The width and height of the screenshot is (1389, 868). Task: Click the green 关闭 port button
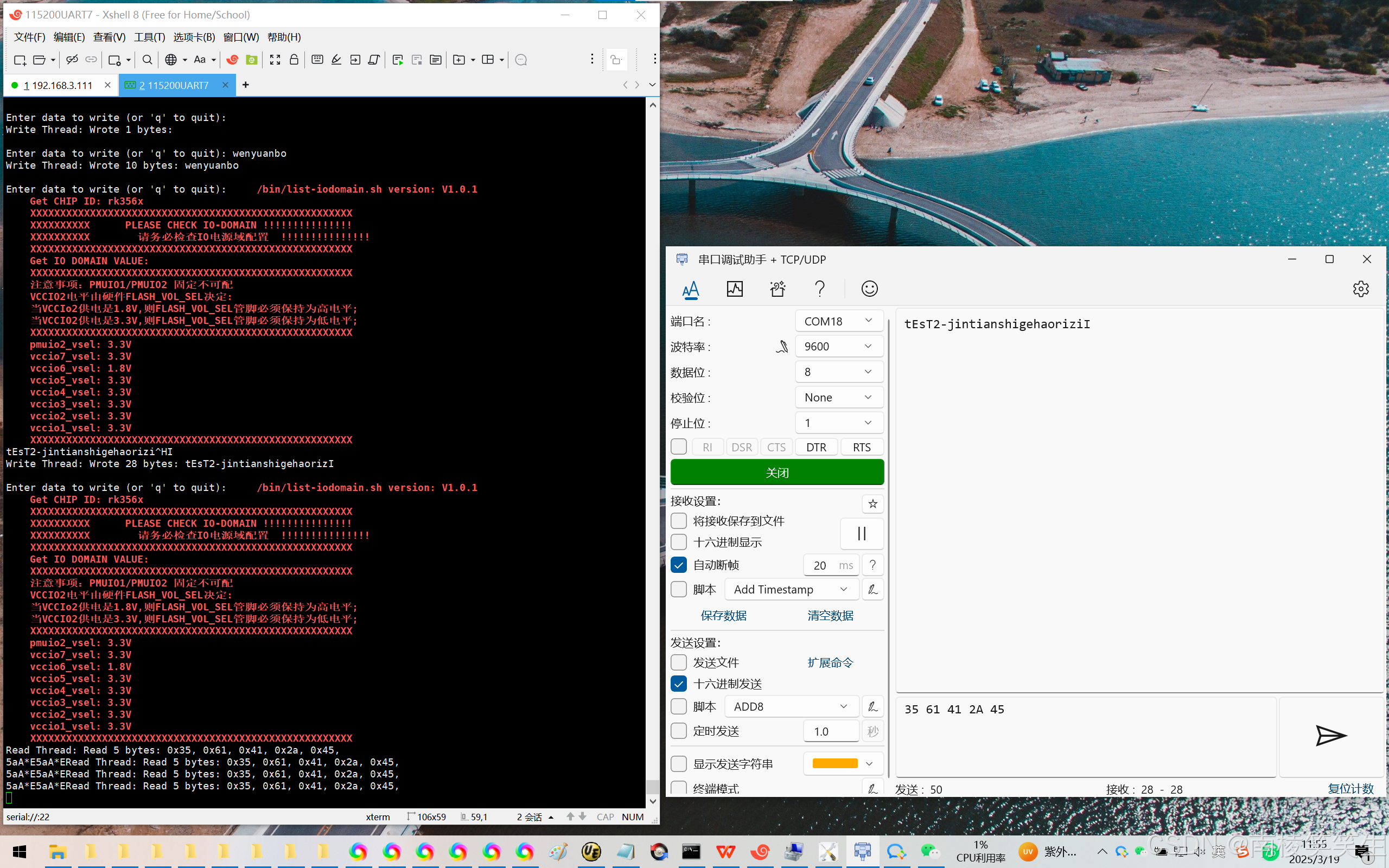click(x=776, y=473)
